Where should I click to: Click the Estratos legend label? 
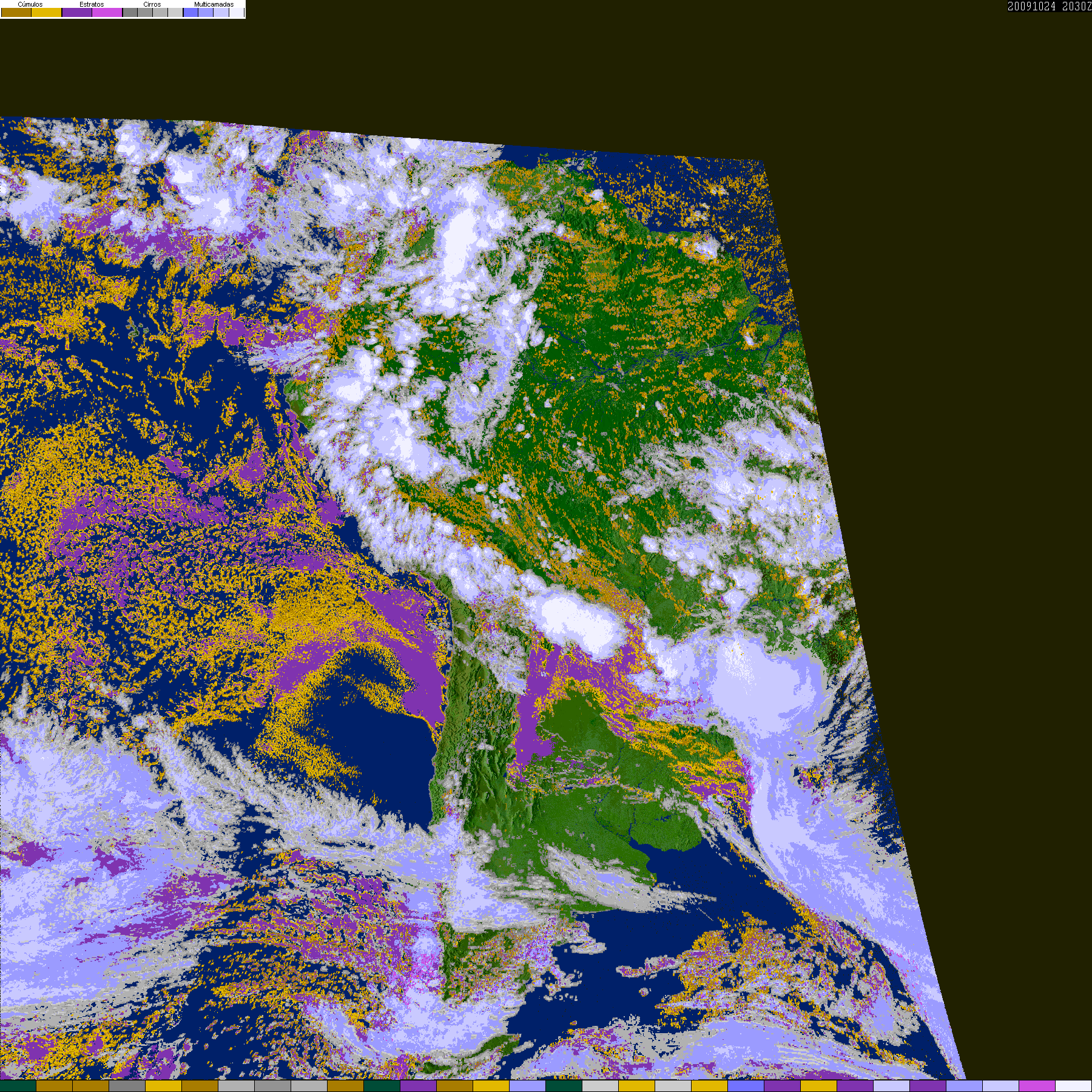point(92,4)
